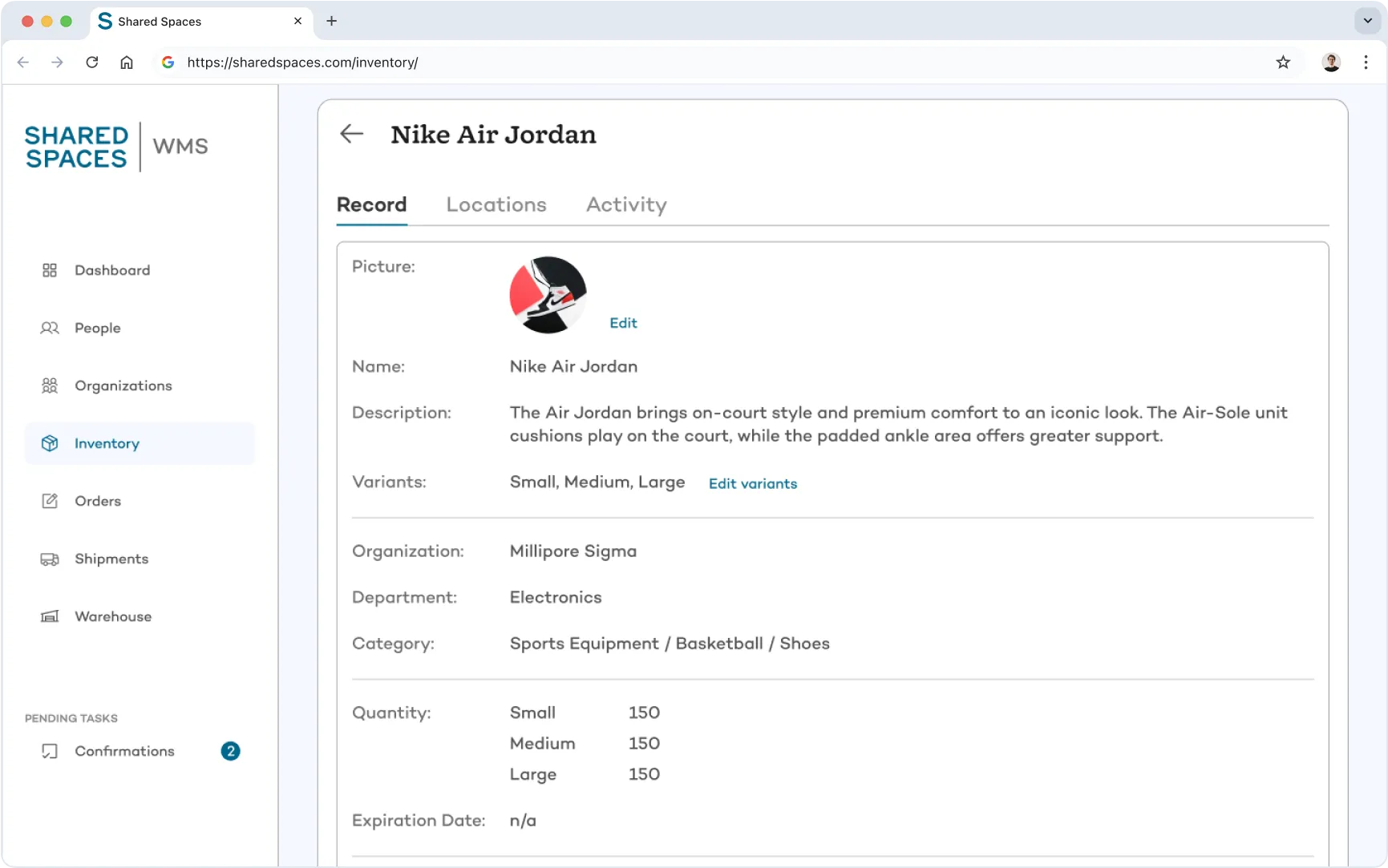Click the Medium quantity value 150
Viewport: 1388px width, 868px height.
click(x=644, y=744)
